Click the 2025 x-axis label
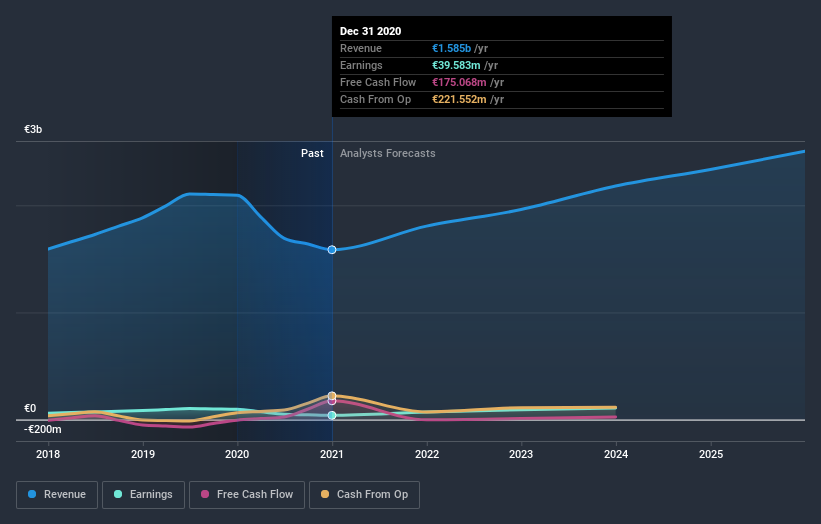 tap(711, 454)
